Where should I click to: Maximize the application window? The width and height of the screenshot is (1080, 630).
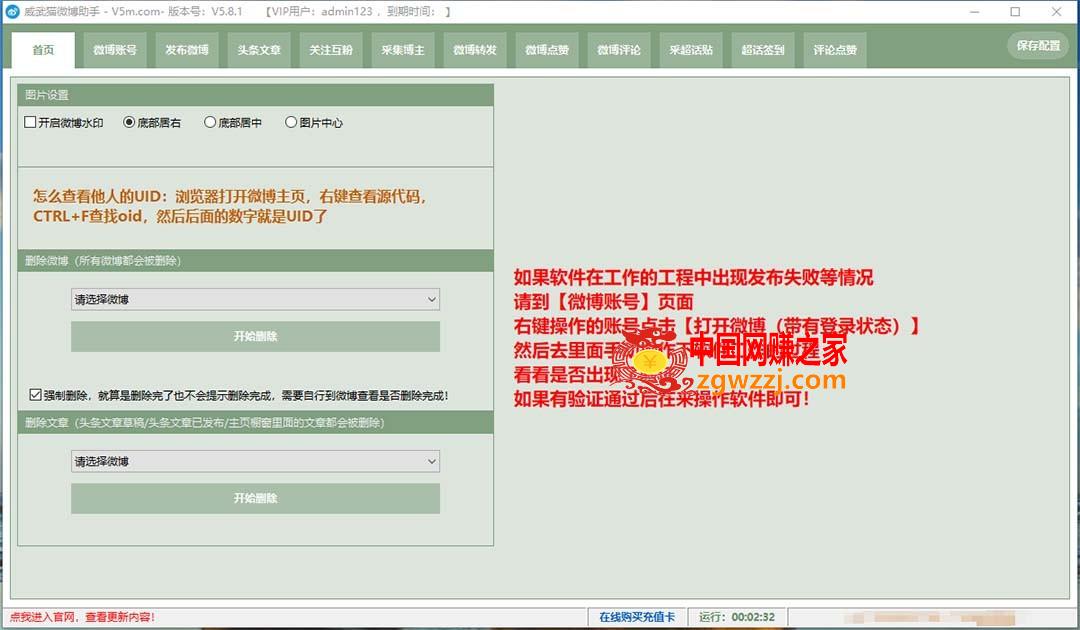pos(1015,12)
